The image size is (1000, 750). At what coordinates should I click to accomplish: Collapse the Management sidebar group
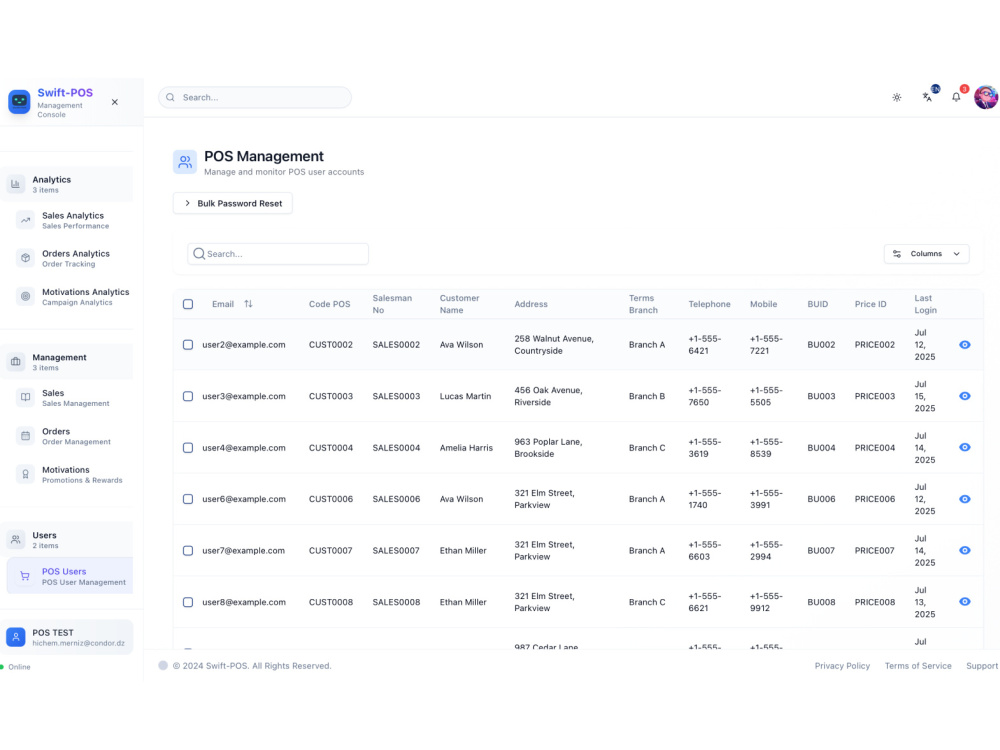67,362
